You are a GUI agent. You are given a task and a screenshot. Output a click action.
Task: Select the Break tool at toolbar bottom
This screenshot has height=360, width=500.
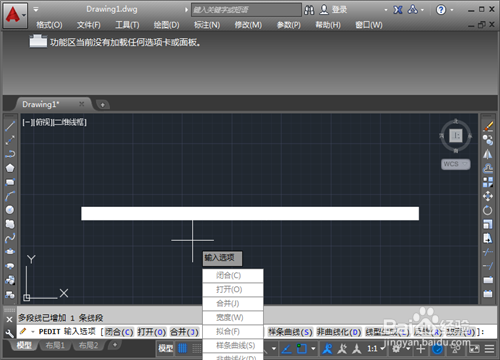[x=488, y=294]
